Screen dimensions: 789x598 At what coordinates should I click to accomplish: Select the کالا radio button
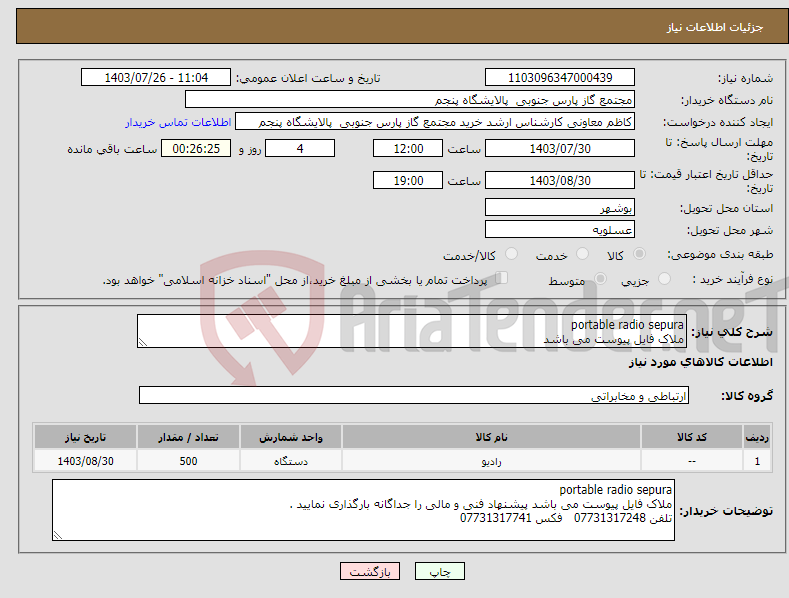639,254
